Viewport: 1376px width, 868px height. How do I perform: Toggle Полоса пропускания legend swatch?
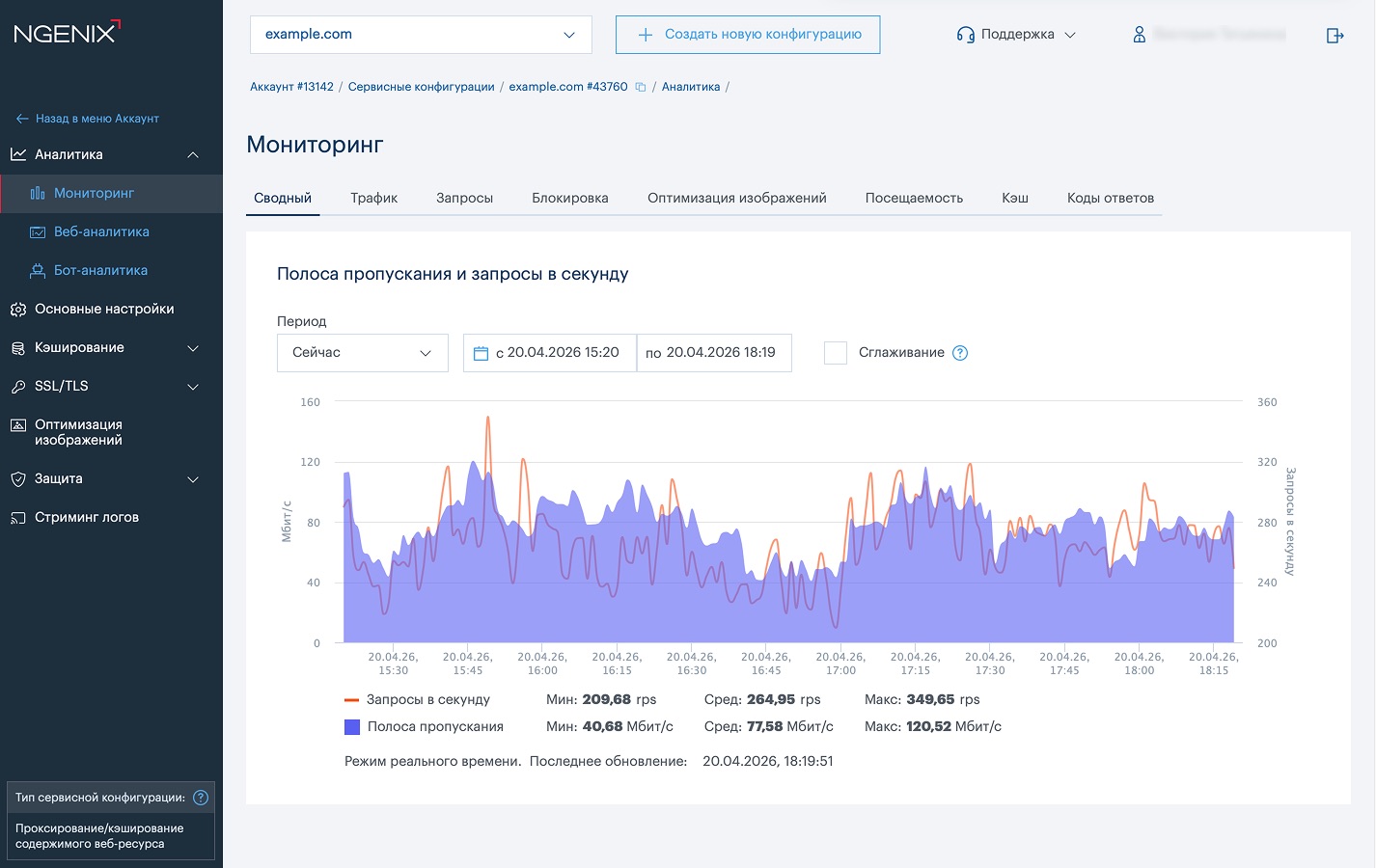[352, 726]
